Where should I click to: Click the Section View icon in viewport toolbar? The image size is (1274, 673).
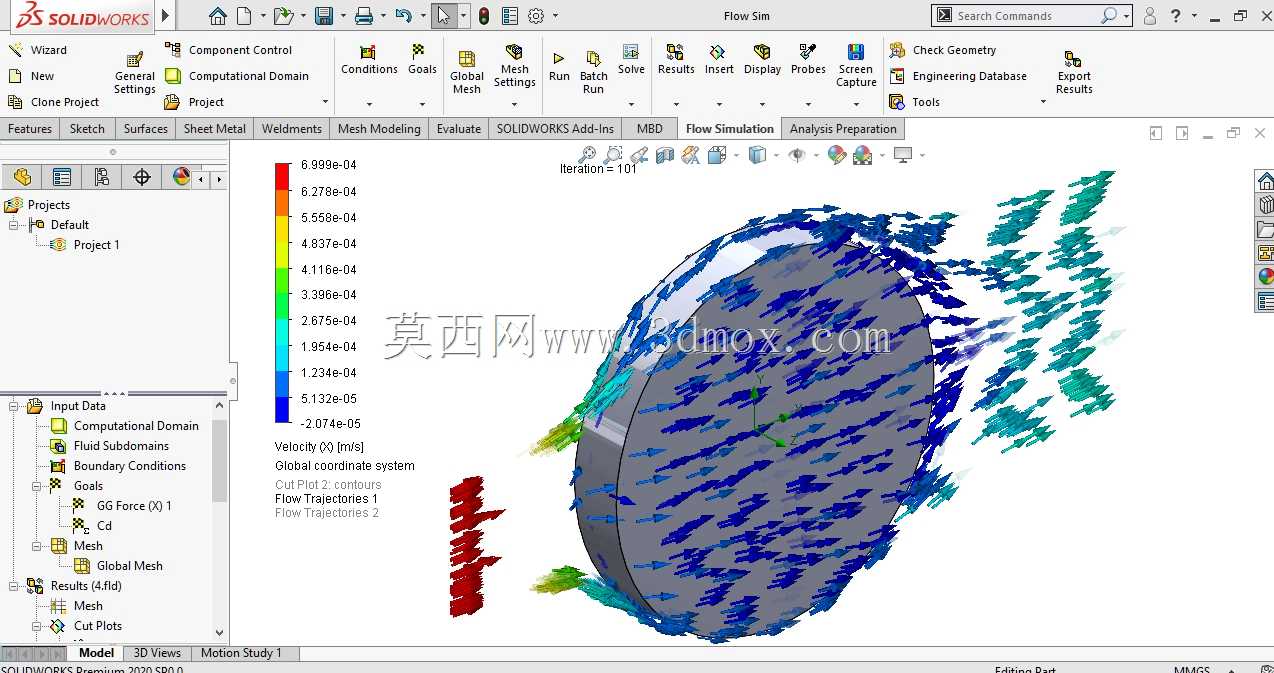[665, 154]
